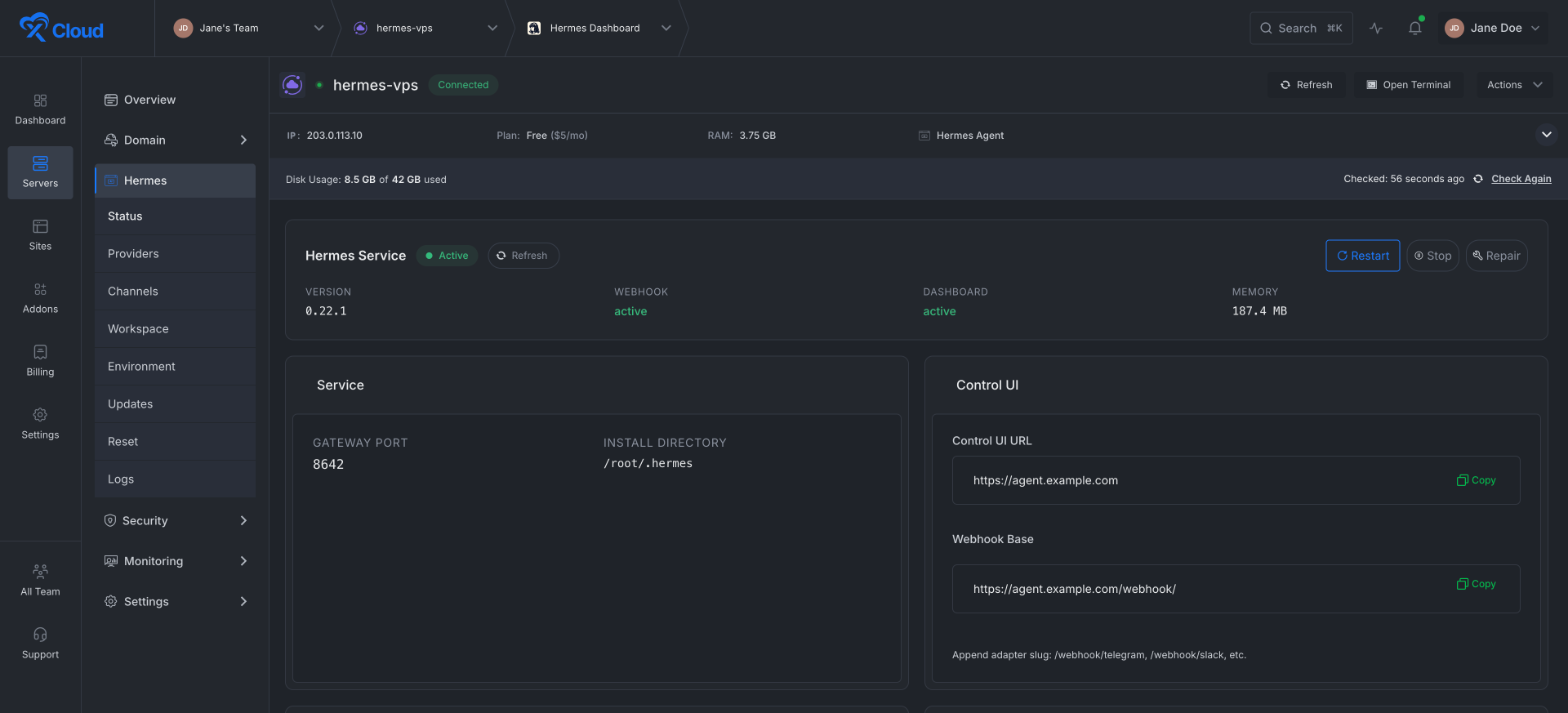Click the install directory /root/.hermes
This screenshot has height=713, width=1568.
[648, 463]
